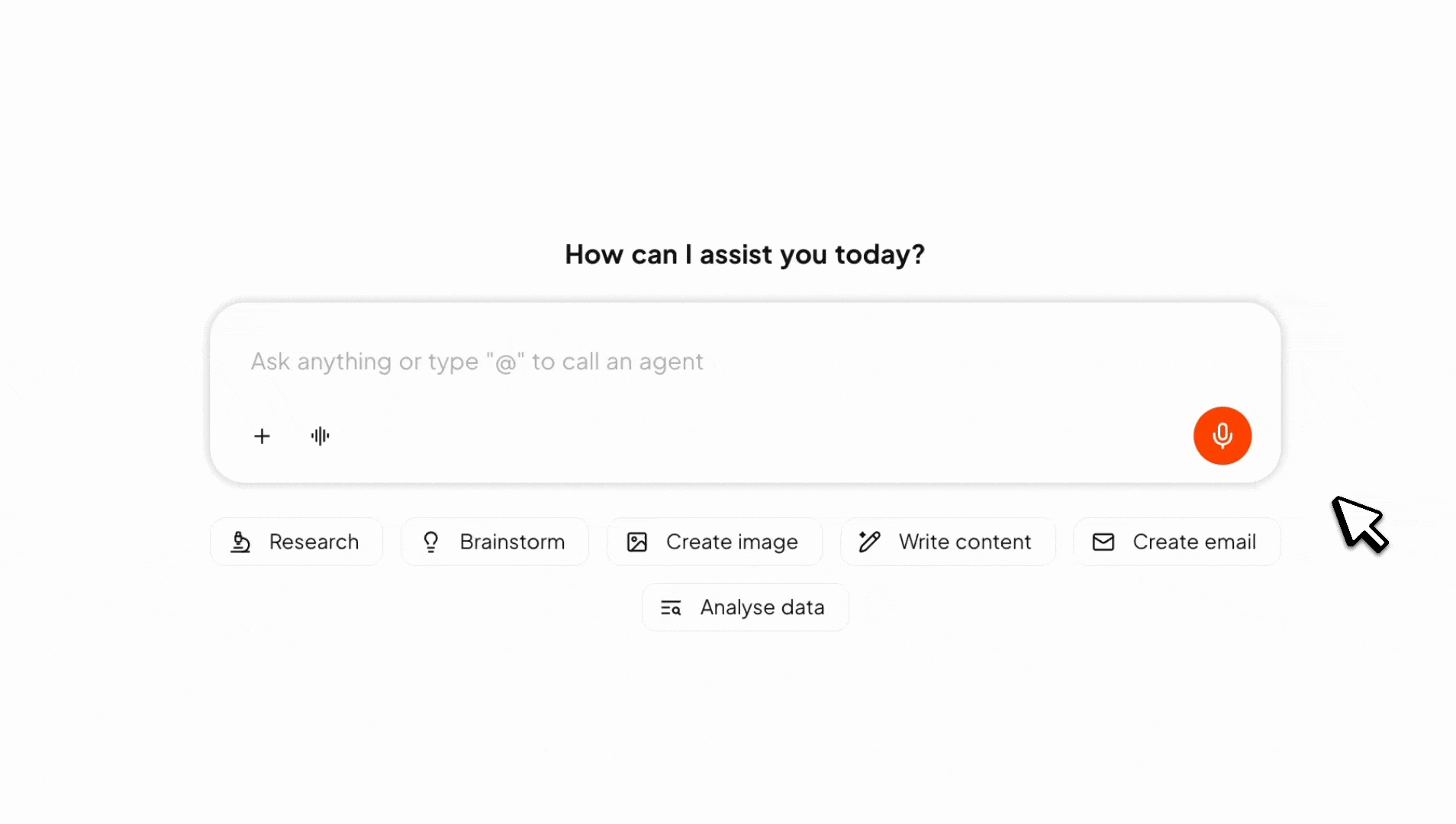Click the pencil icon on Write content
Screen dimensions: 1456x824
click(869, 542)
